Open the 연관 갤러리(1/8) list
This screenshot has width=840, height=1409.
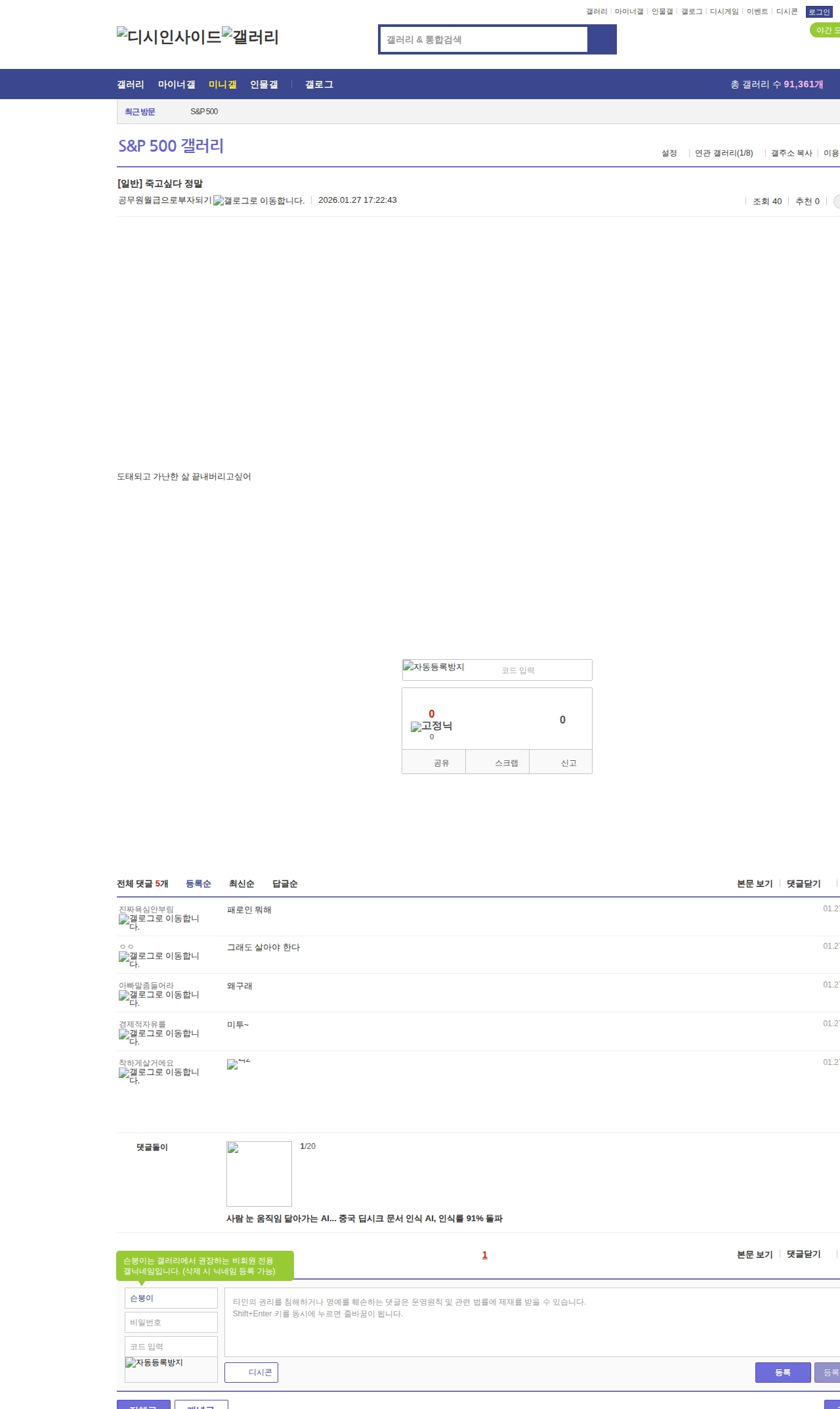[724, 153]
